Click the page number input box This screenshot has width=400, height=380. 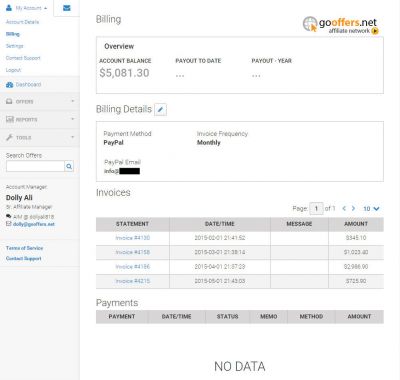[316, 209]
